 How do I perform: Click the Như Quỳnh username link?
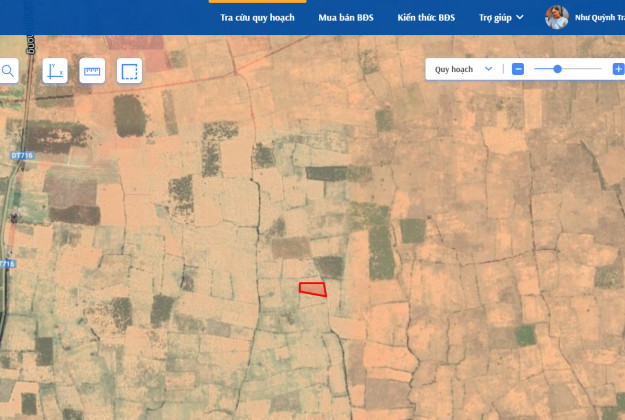(599, 17)
